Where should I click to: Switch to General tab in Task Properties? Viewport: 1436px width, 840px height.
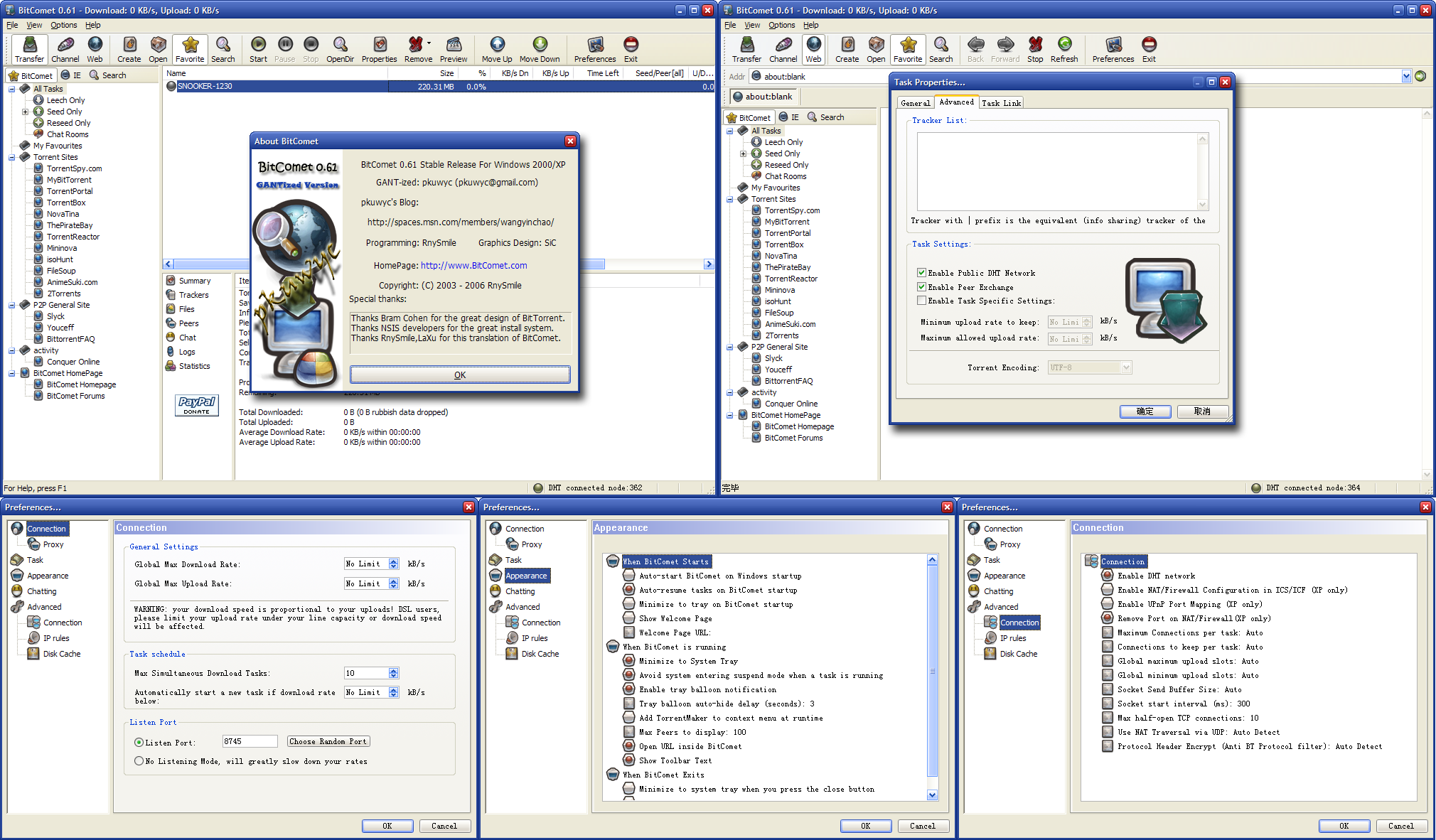pyautogui.click(x=915, y=103)
